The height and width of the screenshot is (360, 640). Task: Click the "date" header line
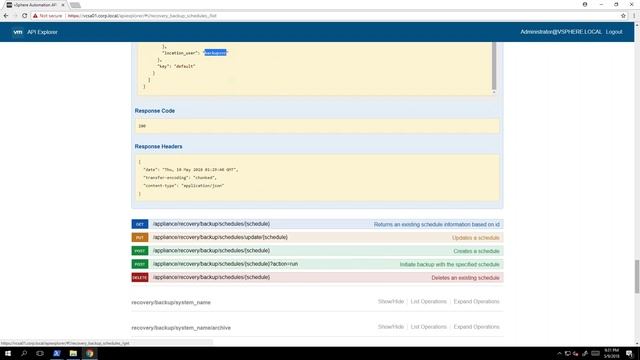[x=191, y=169]
